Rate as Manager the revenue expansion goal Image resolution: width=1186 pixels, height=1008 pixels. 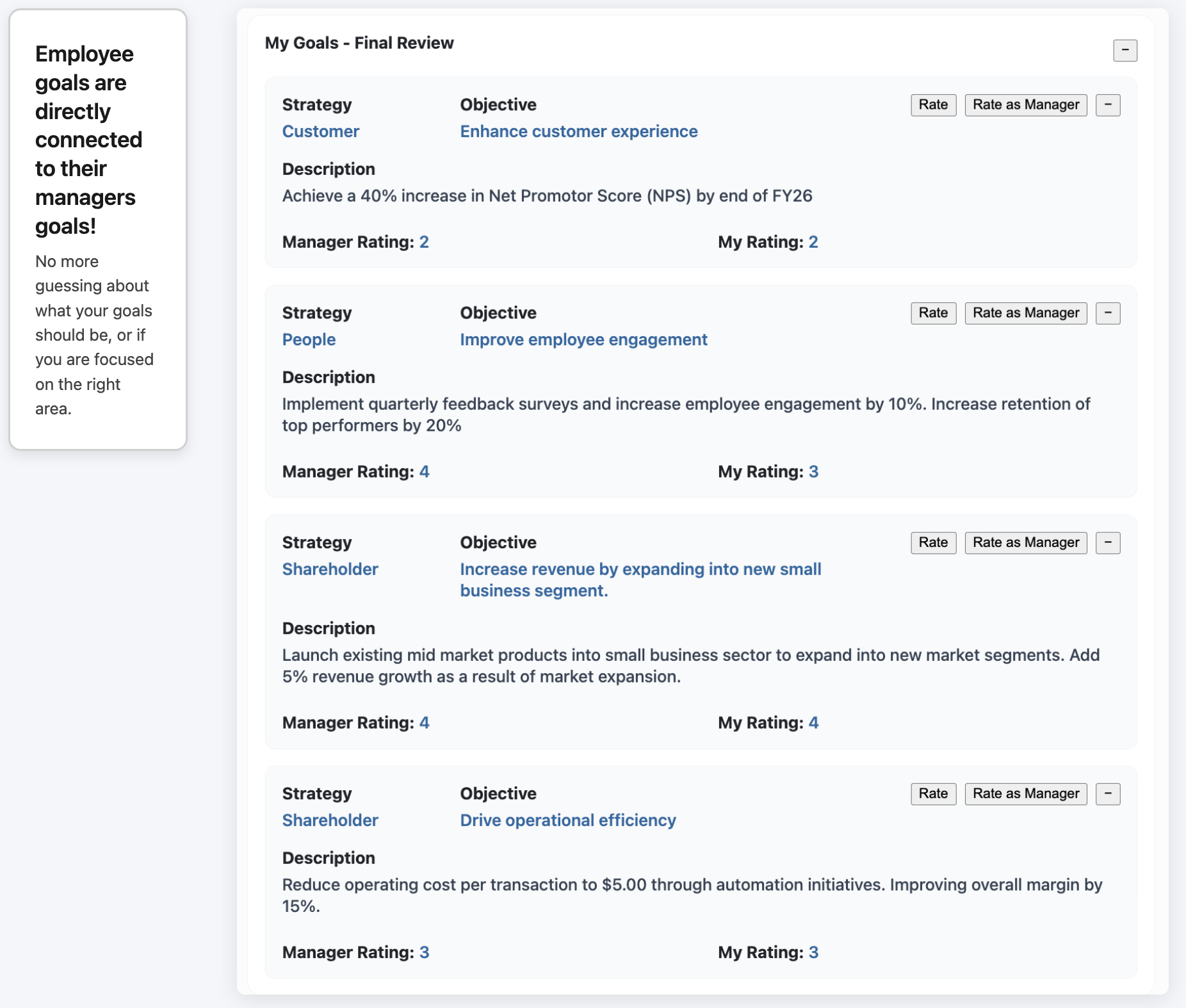click(1025, 543)
